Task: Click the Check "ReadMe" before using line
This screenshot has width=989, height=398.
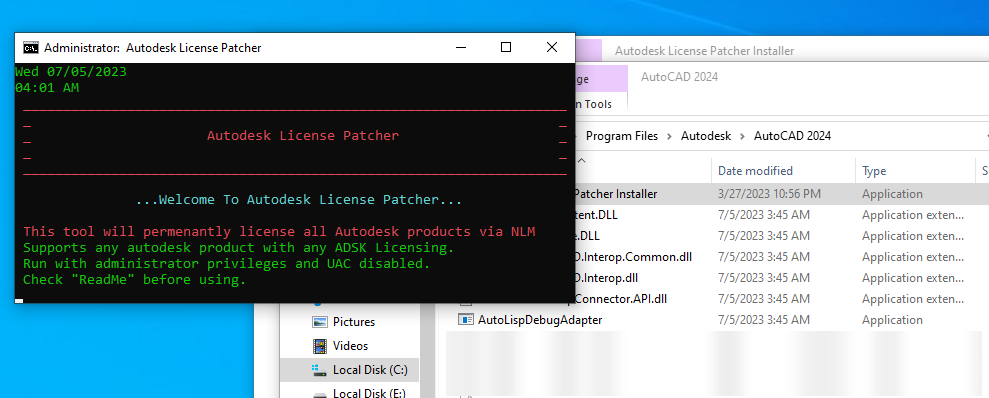Action: [134, 279]
